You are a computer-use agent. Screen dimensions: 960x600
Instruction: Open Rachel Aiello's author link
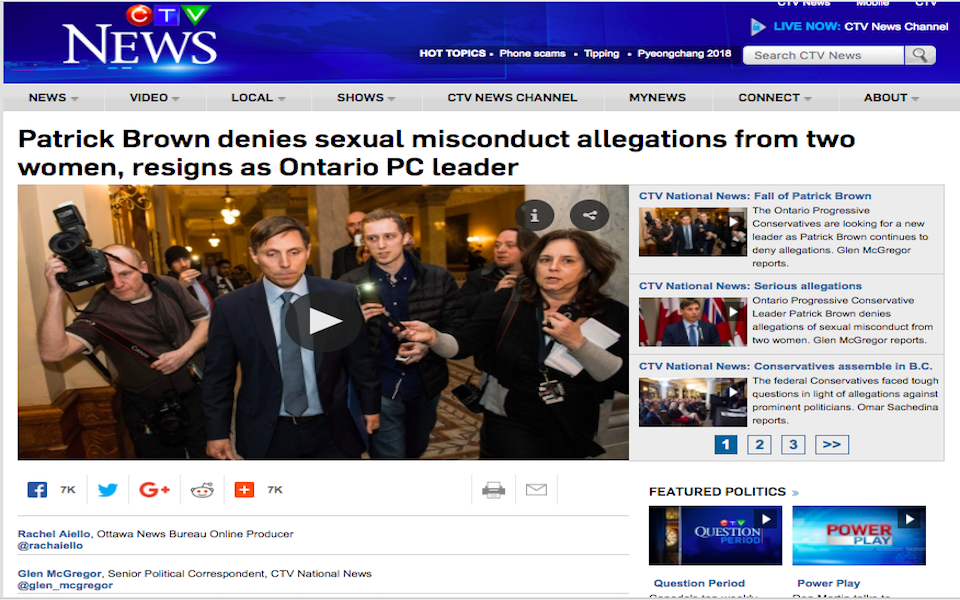pyautogui.click(x=54, y=534)
